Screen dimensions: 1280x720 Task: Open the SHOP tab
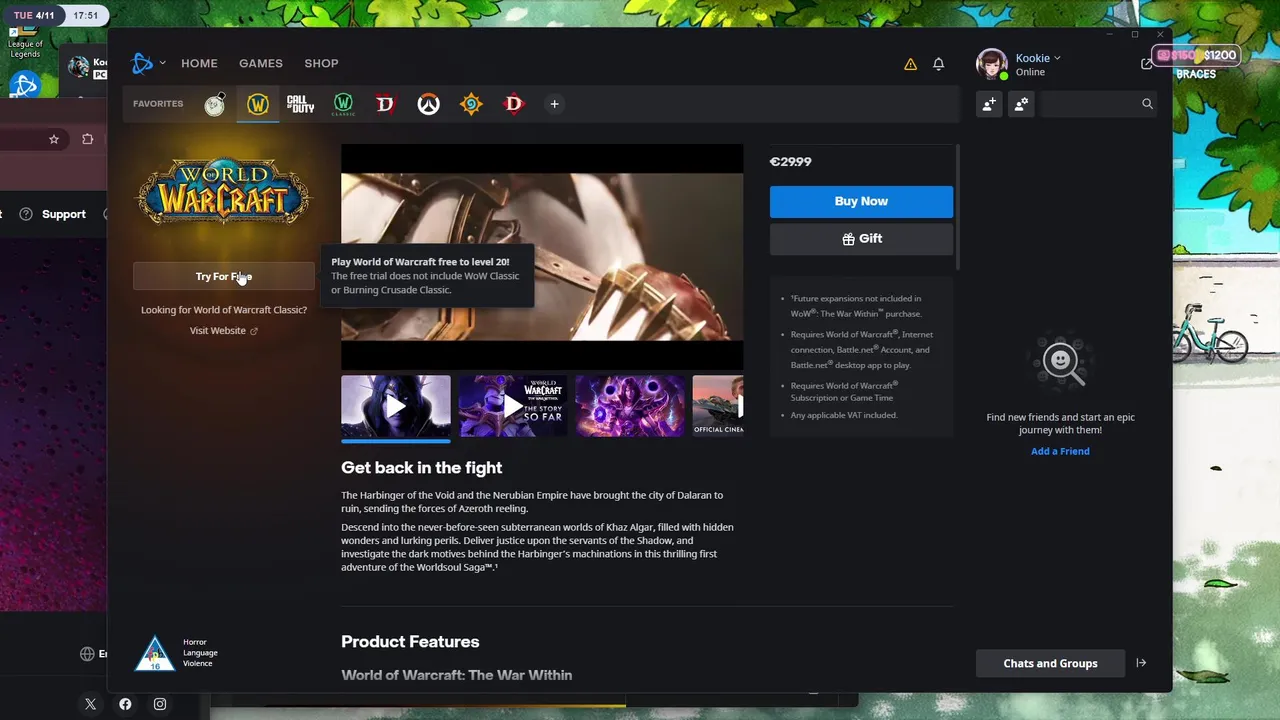(x=321, y=63)
